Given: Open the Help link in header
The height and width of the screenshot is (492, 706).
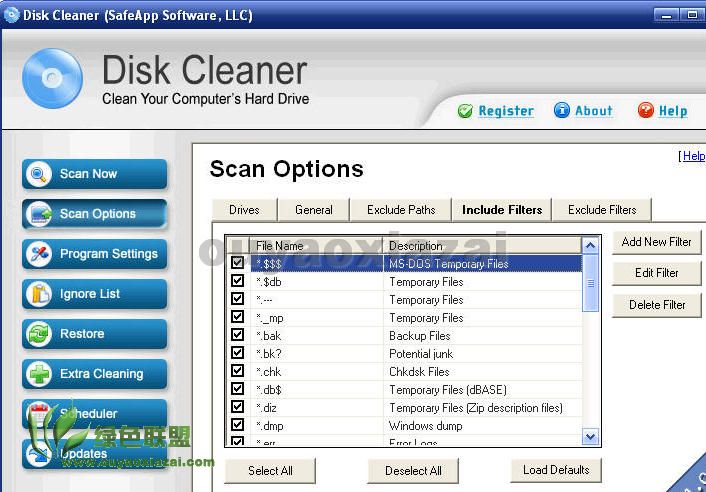Looking at the screenshot, I should pyautogui.click(x=673, y=111).
